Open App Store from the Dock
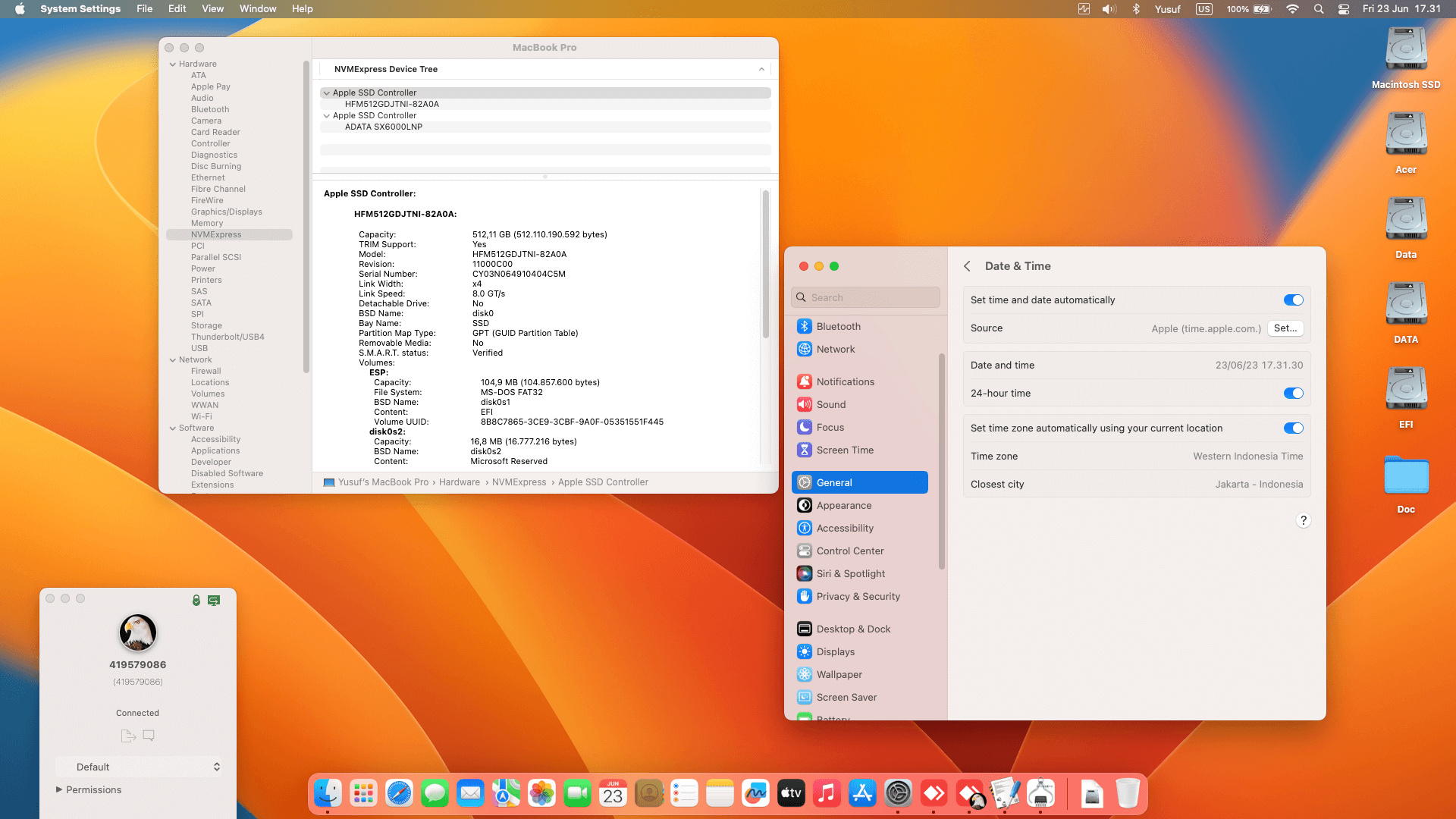Viewport: 1456px width, 819px height. (x=862, y=793)
